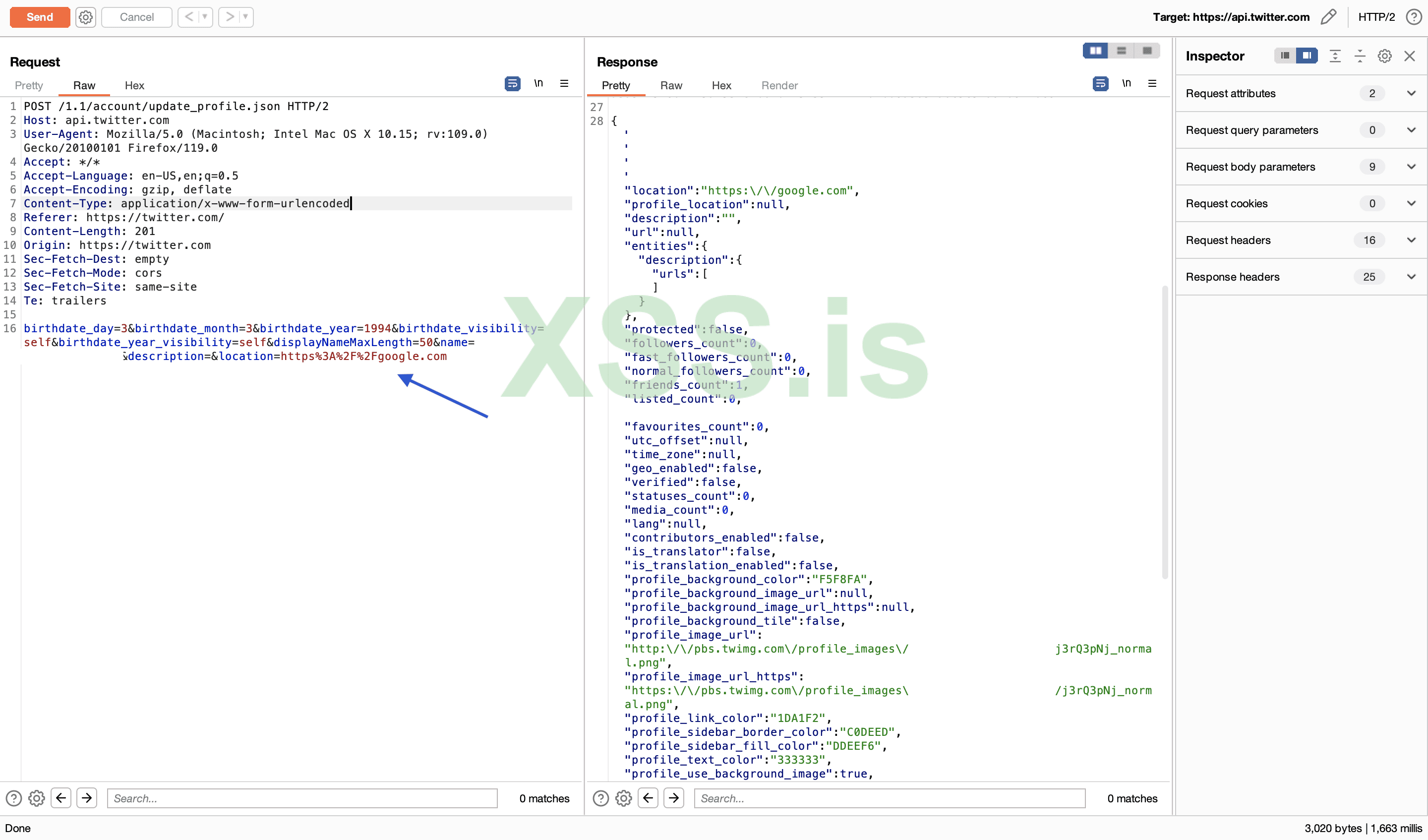Switch Request view to Hex tab
The height and width of the screenshot is (840, 1428).
click(134, 86)
